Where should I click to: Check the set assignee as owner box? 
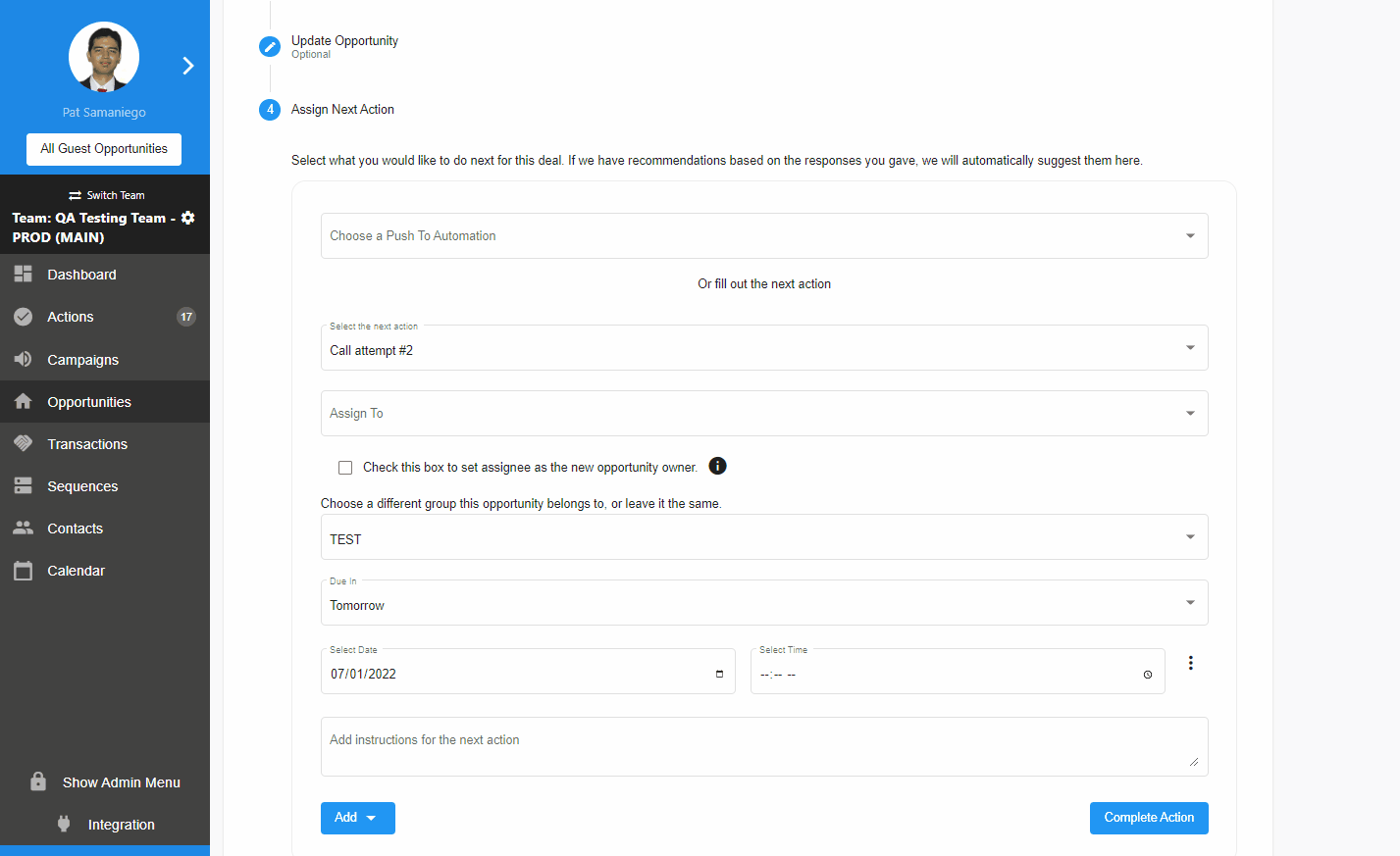point(345,468)
